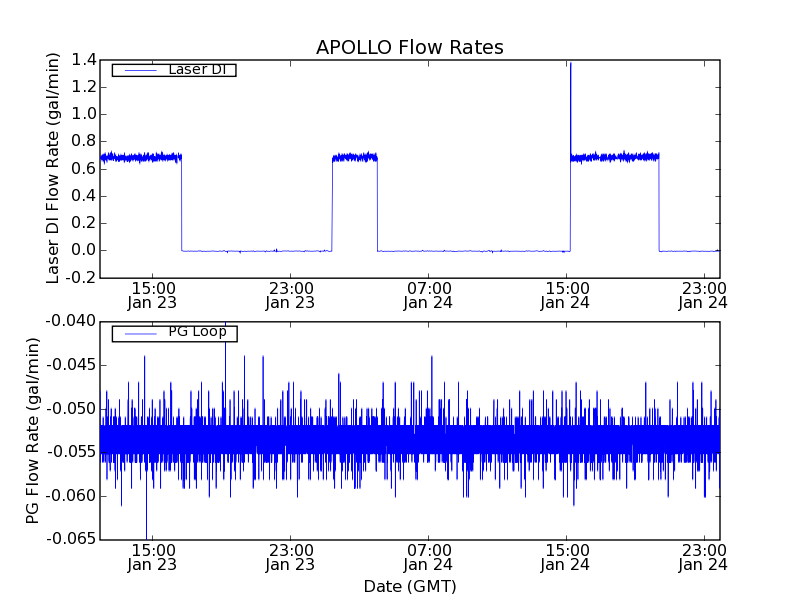Click the 'Date (GMT)' x-axis label
The width and height of the screenshot is (800, 600).
[410, 586]
